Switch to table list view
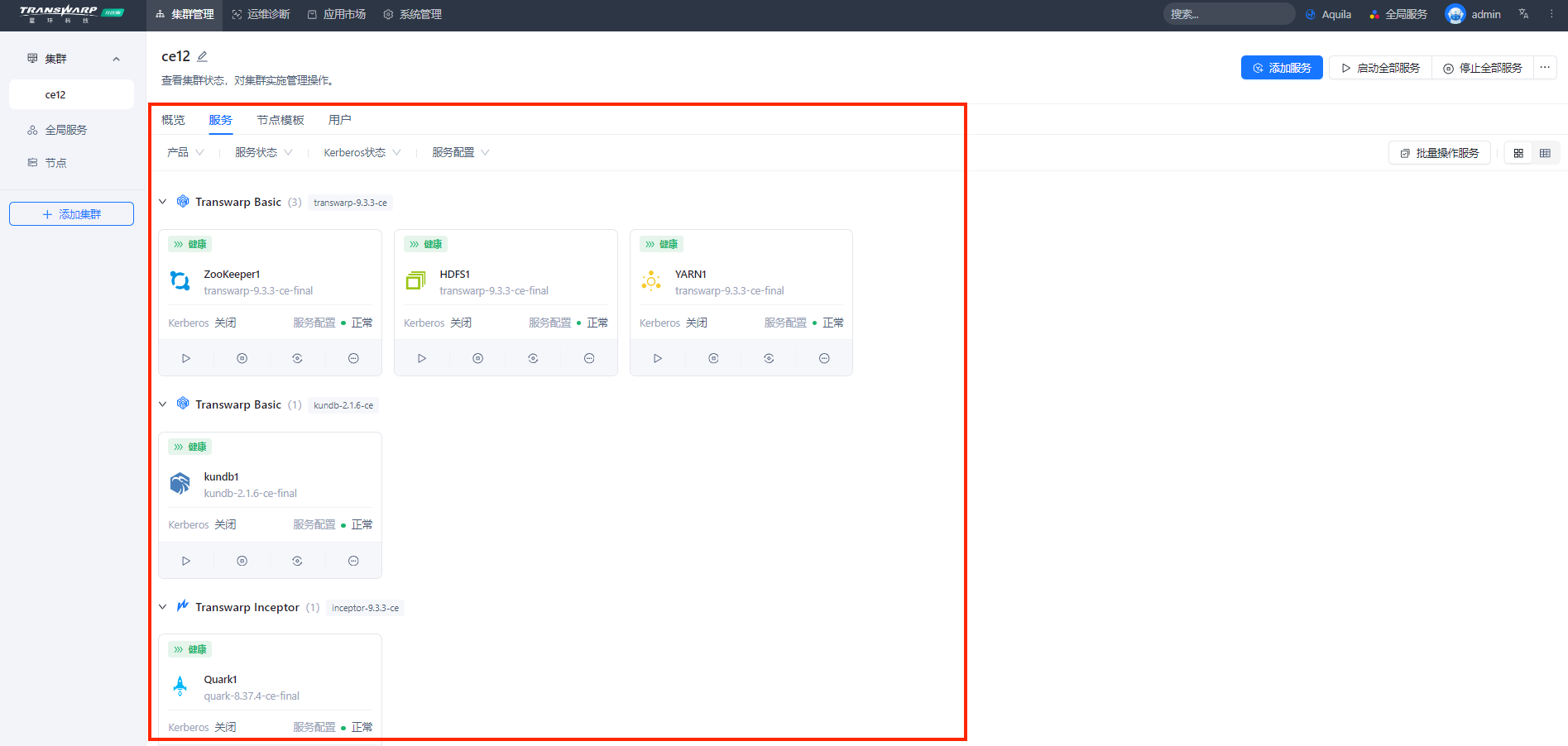This screenshot has height=746, width=1568. (1545, 153)
